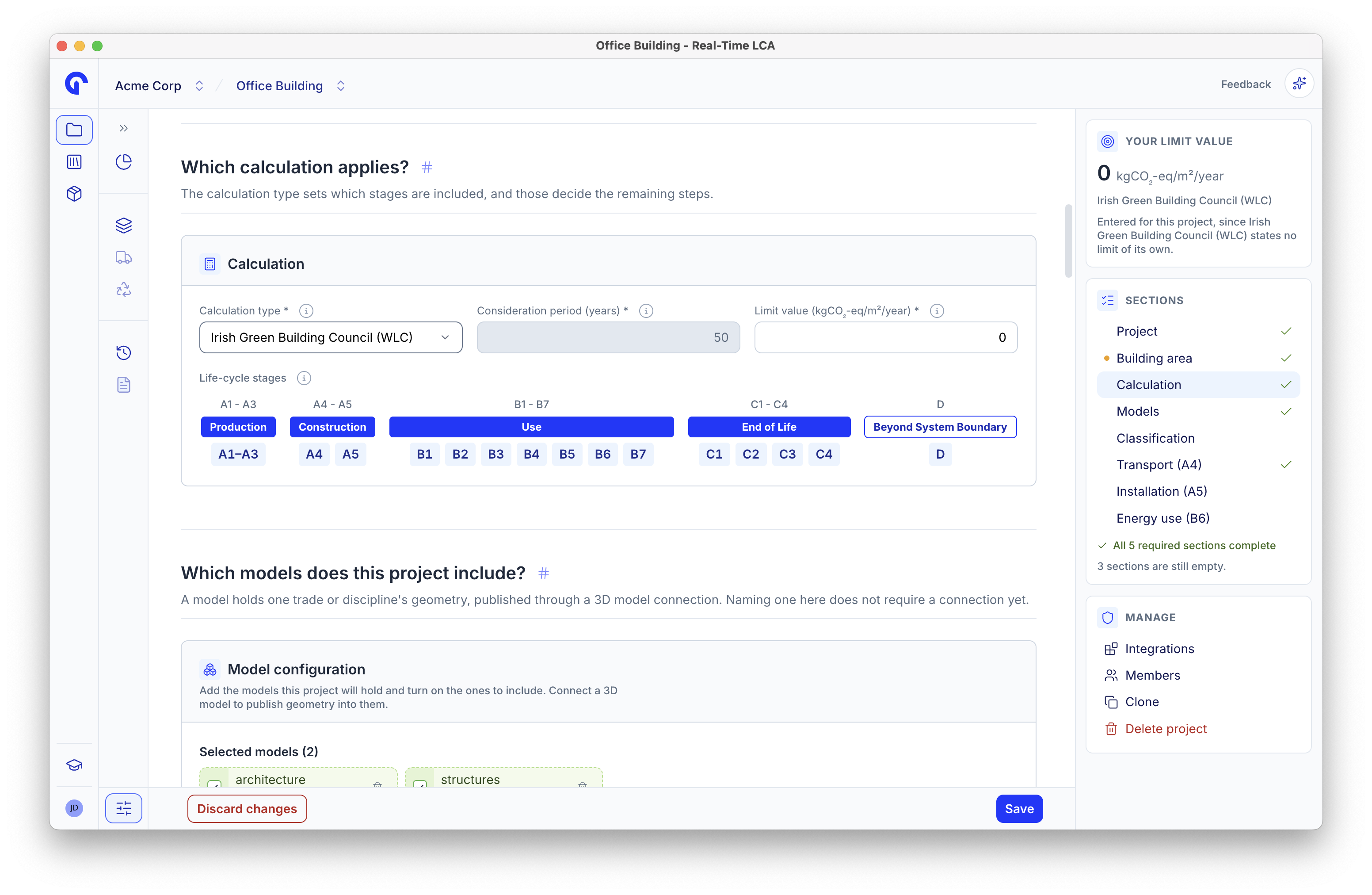Image resolution: width=1372 pixels, height=895 pixels.
Task: Show info for Calculation type field
Action: pos(306,311)
